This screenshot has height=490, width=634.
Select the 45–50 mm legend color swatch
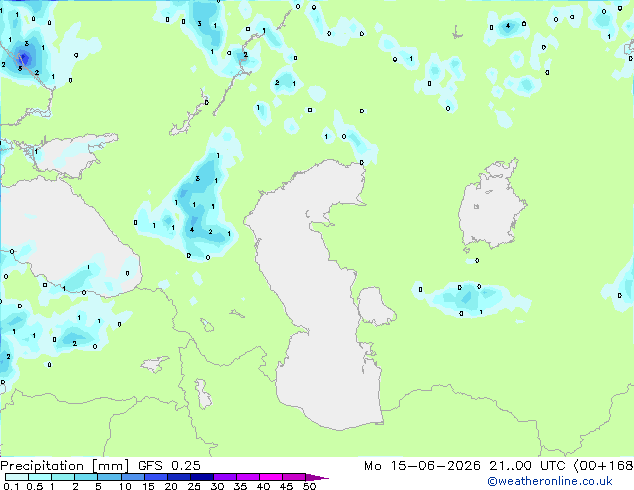294,477
